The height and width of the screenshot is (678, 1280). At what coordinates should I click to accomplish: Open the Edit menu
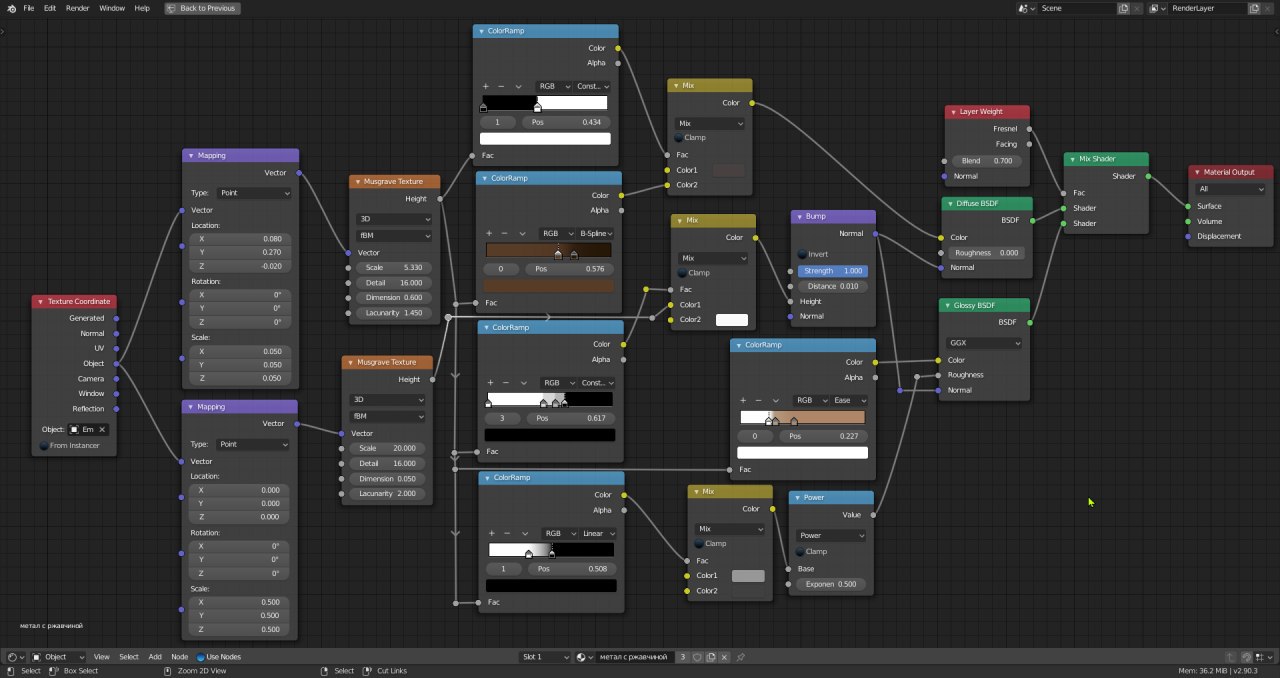point(50,7)
